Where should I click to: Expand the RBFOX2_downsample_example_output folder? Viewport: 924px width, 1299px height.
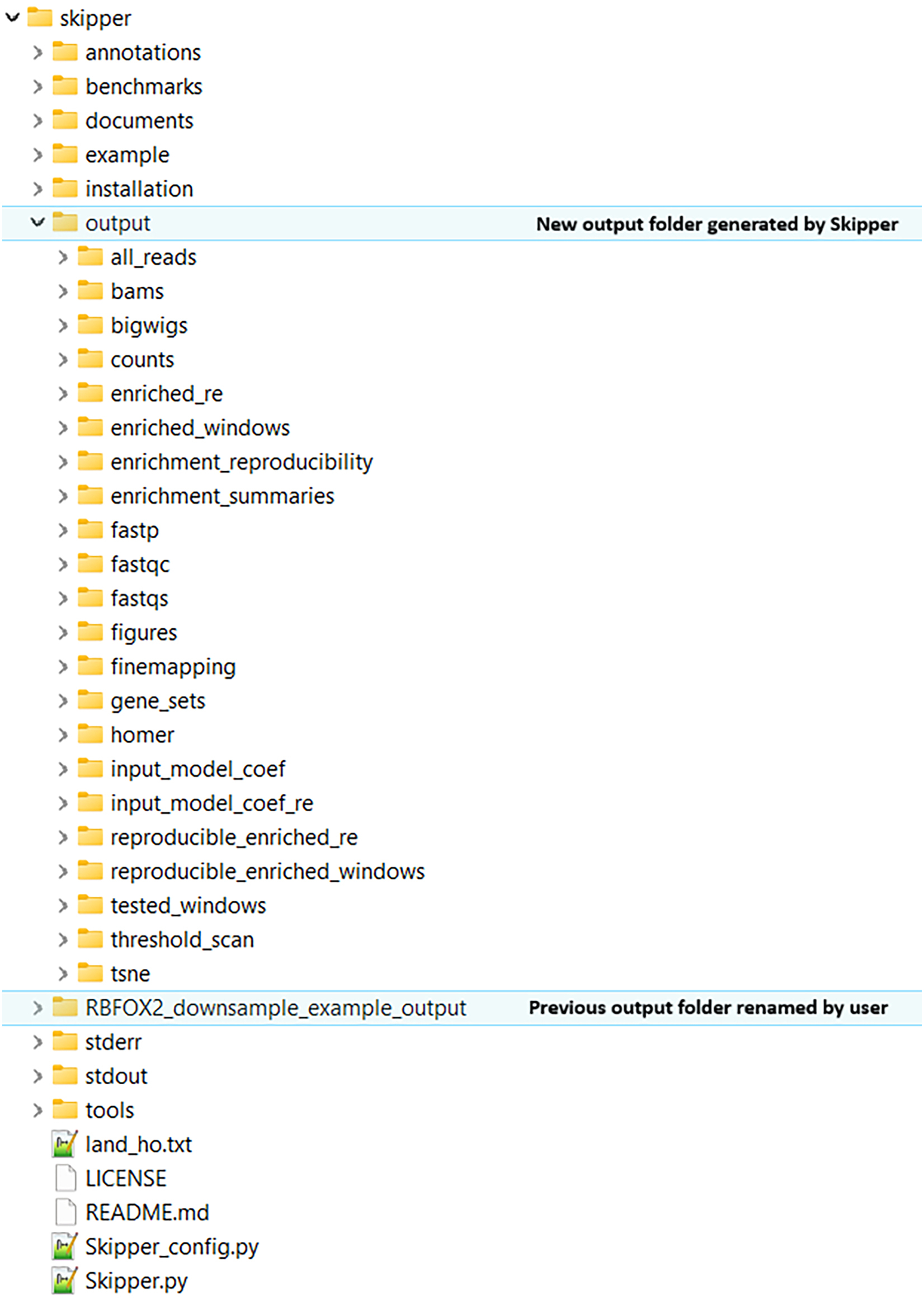coord(37,1008)
